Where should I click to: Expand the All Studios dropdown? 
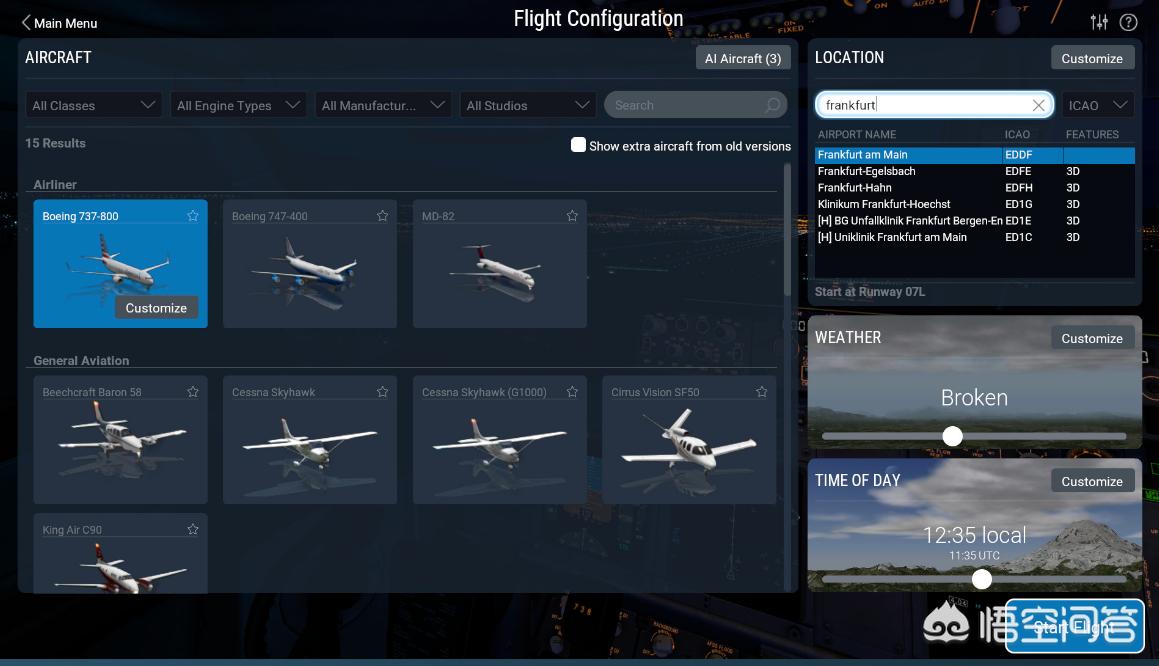528,105
